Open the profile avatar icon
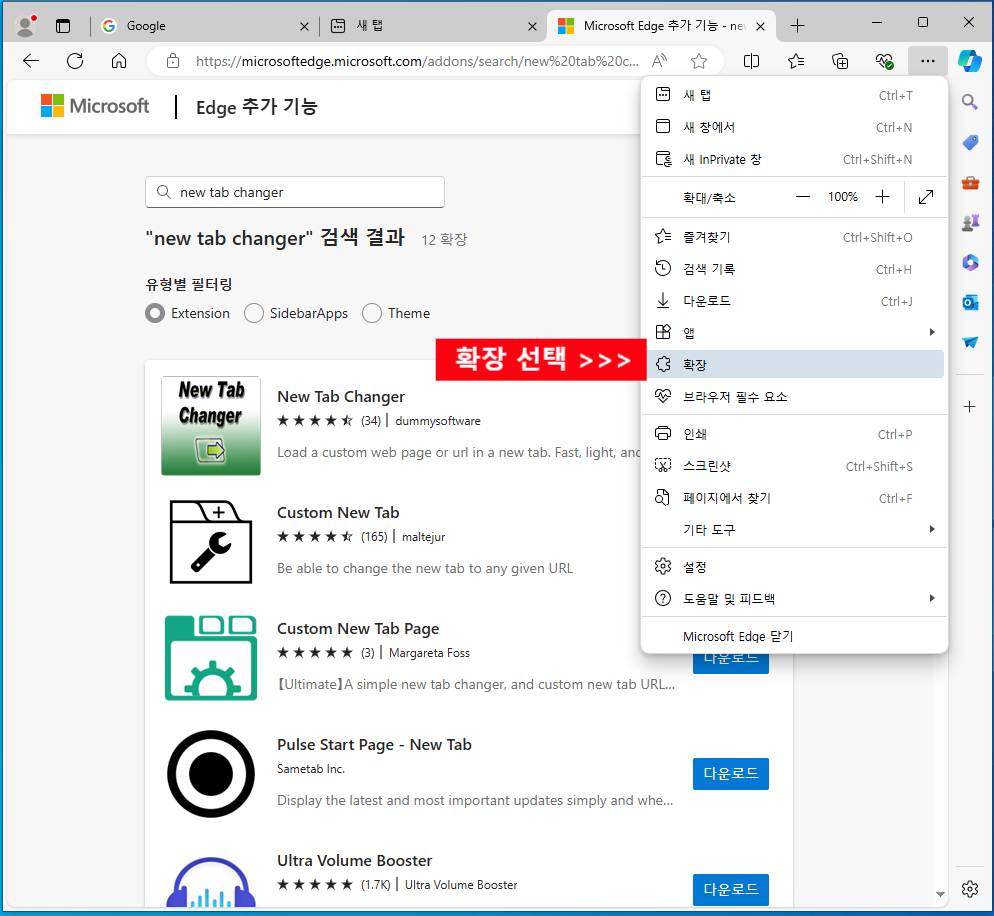The image size is (994, 916). pyautogui.click(x=26, y=26)
